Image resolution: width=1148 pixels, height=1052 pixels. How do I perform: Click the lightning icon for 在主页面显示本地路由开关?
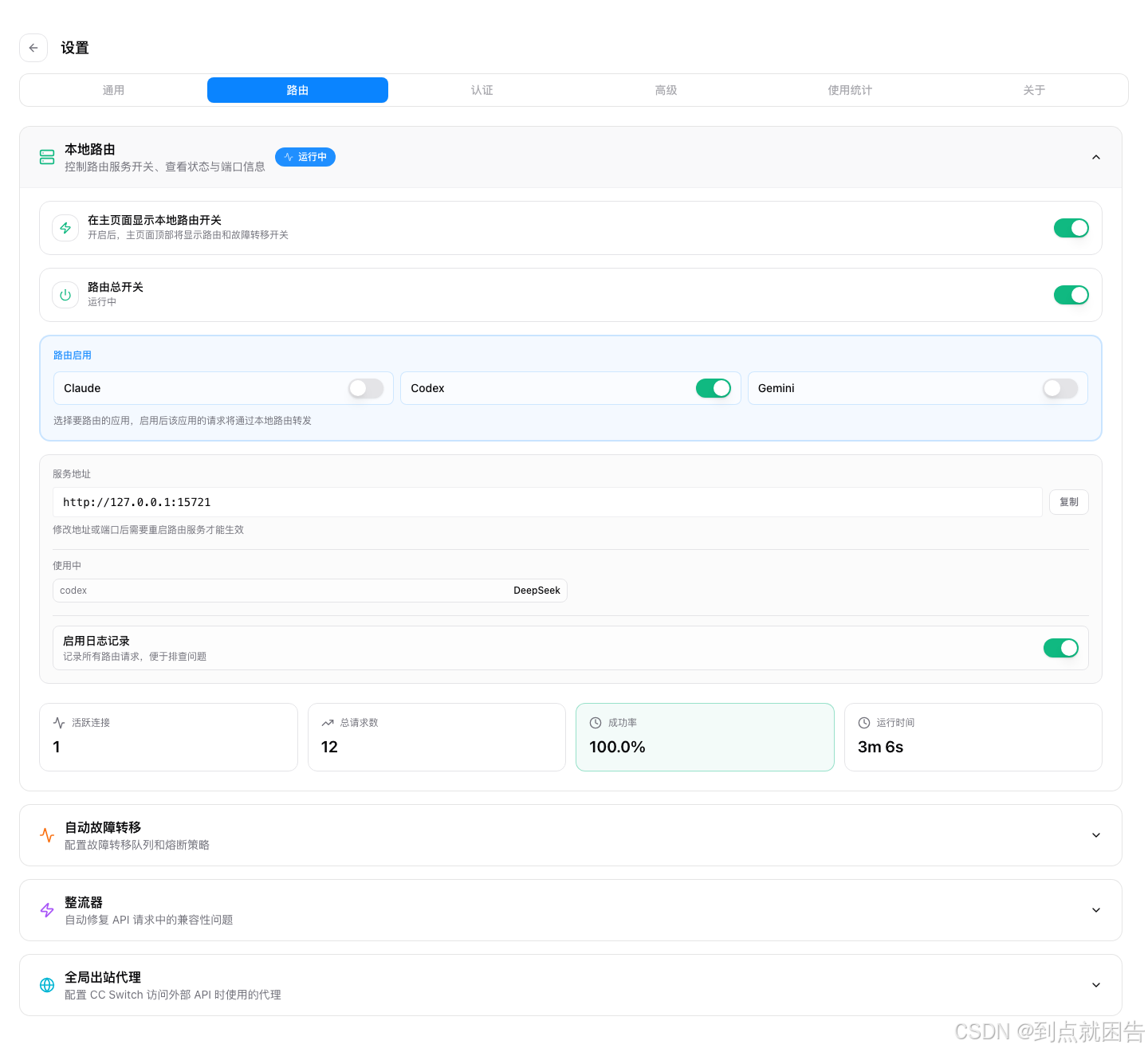tap(65, 228)
